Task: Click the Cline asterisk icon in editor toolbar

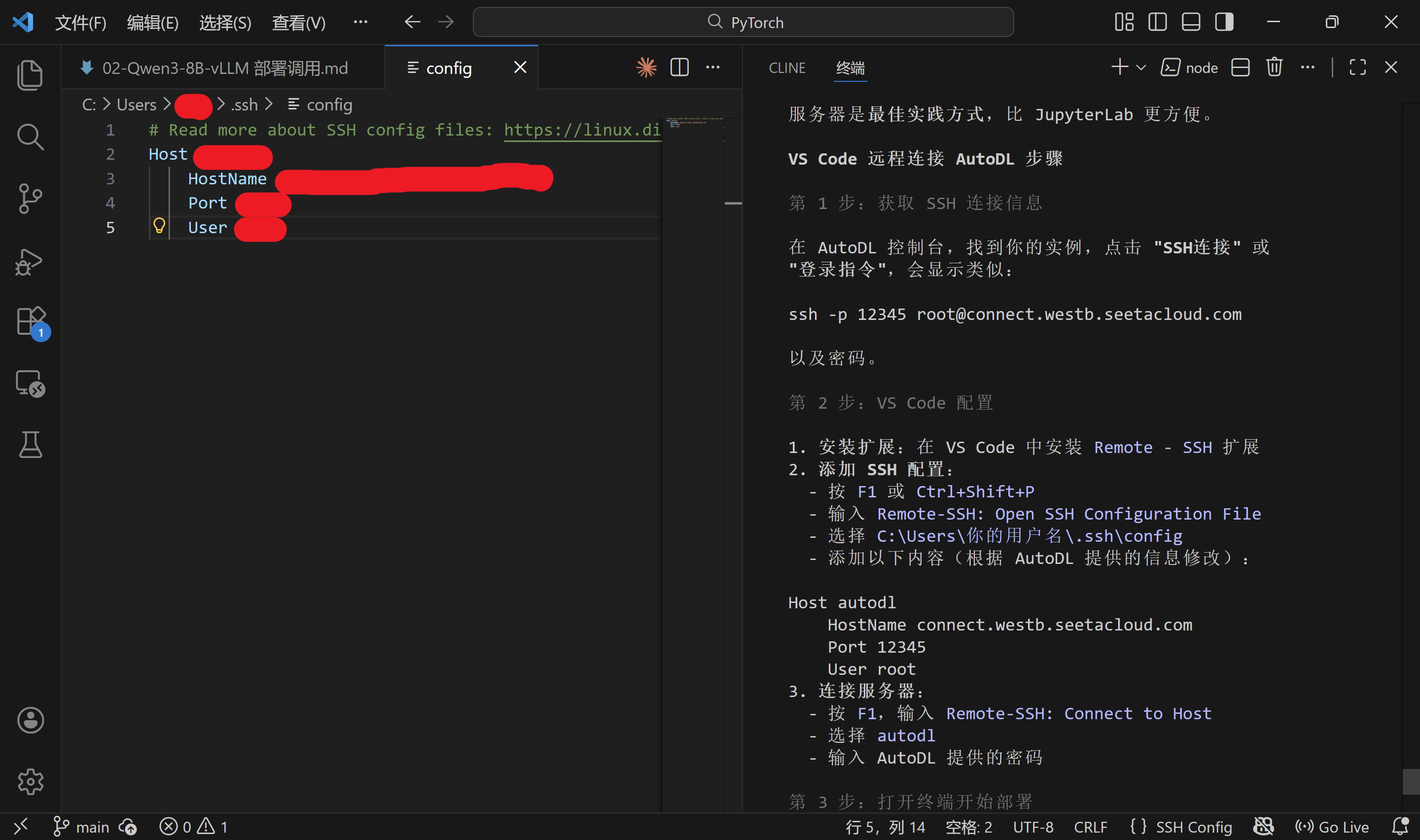Action: (x=646, y=68)
